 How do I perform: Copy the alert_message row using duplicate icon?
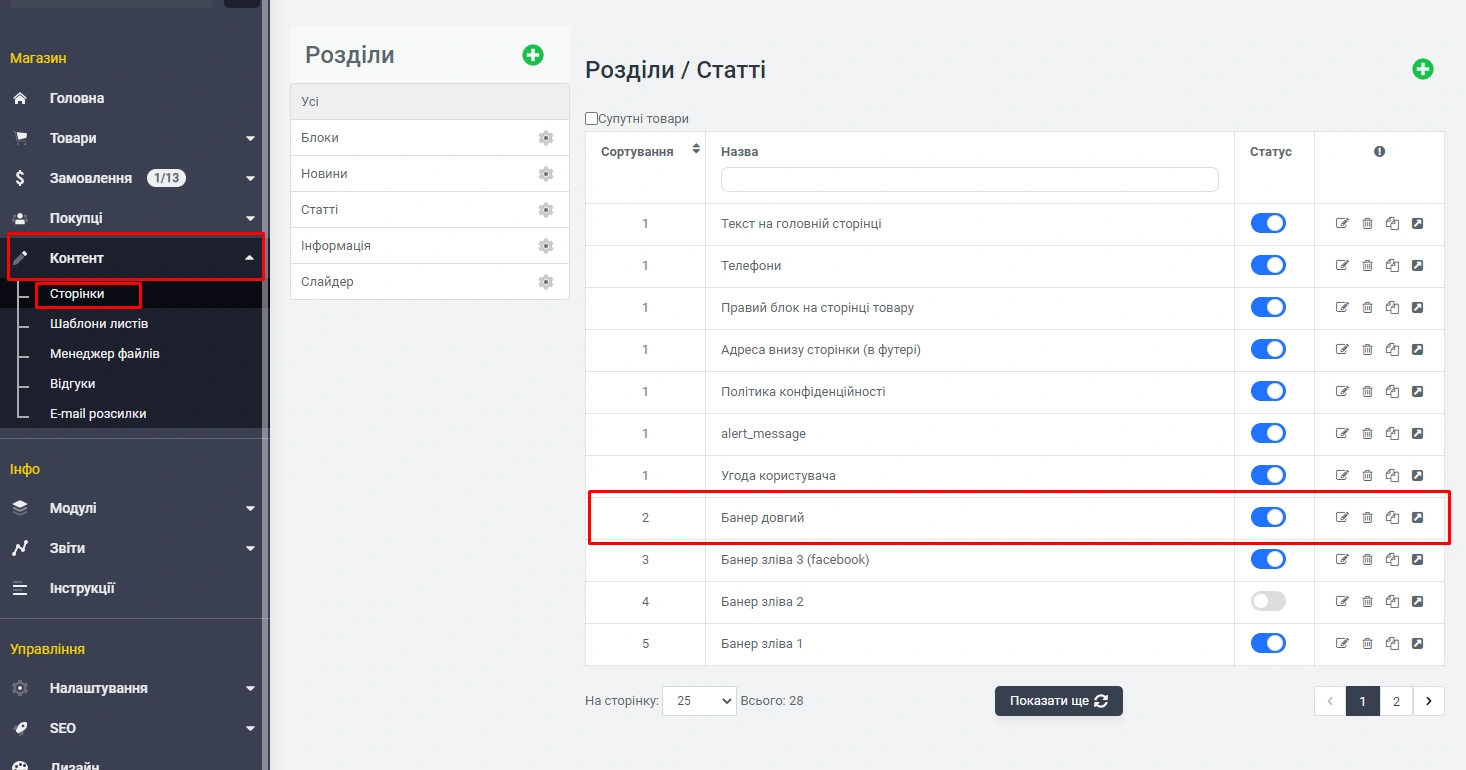[x=1392, y=434]
